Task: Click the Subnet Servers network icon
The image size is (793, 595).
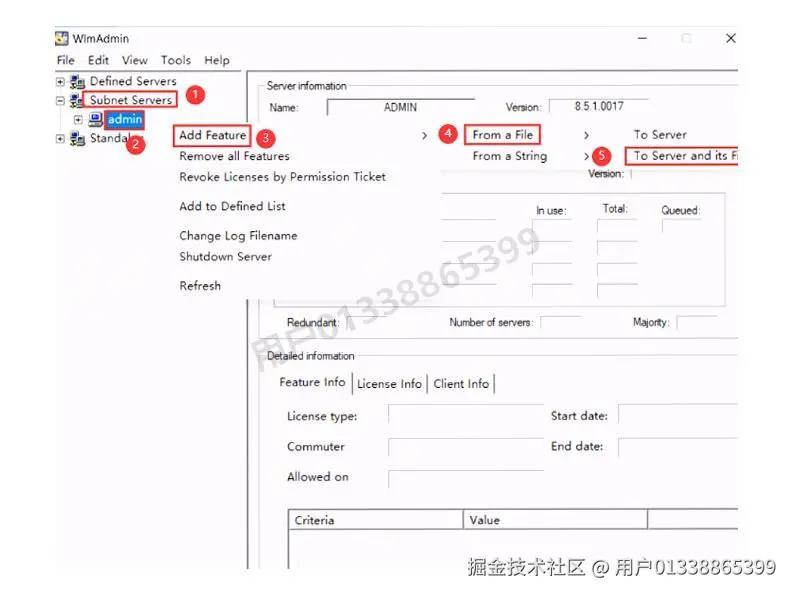Action: 76,100
